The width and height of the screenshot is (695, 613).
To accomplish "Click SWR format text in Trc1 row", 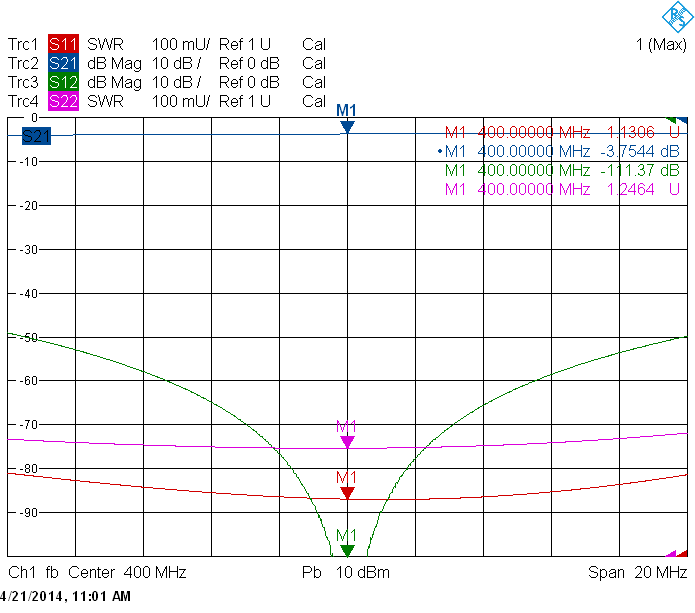I will tap(105, 44).
